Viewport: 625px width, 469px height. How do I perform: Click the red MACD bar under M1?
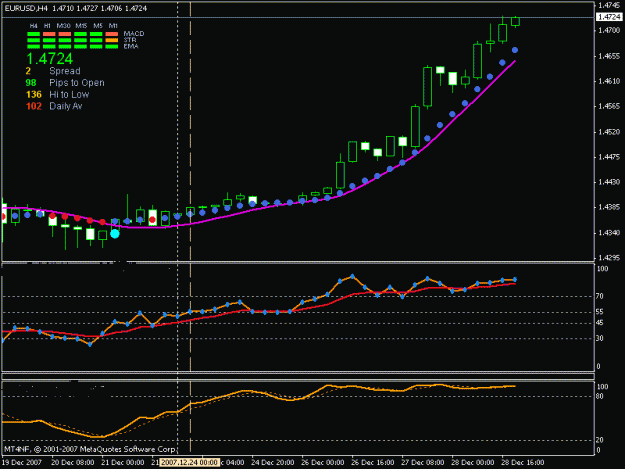(x=112, y=34)
